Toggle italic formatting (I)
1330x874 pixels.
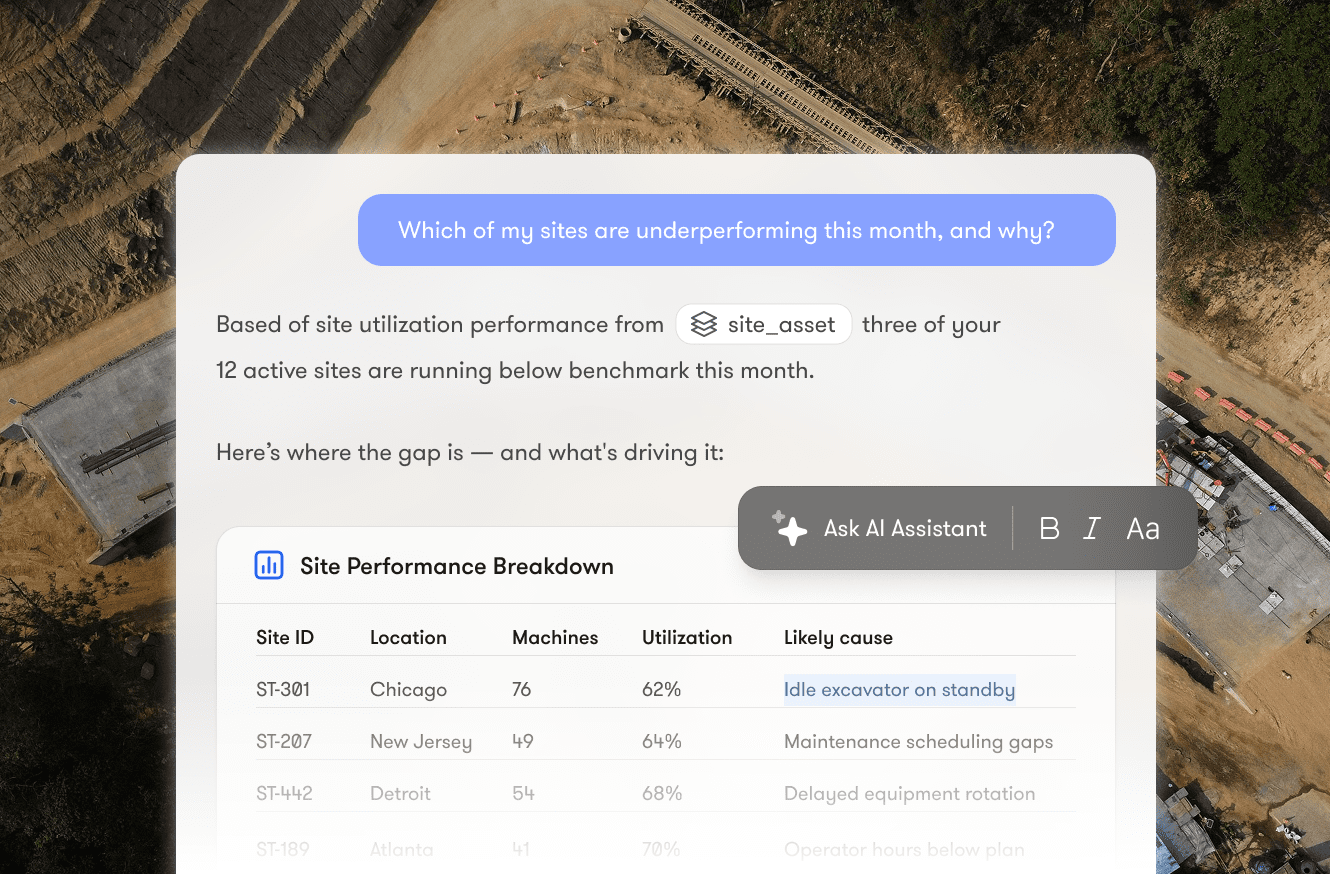[1092, 529]
